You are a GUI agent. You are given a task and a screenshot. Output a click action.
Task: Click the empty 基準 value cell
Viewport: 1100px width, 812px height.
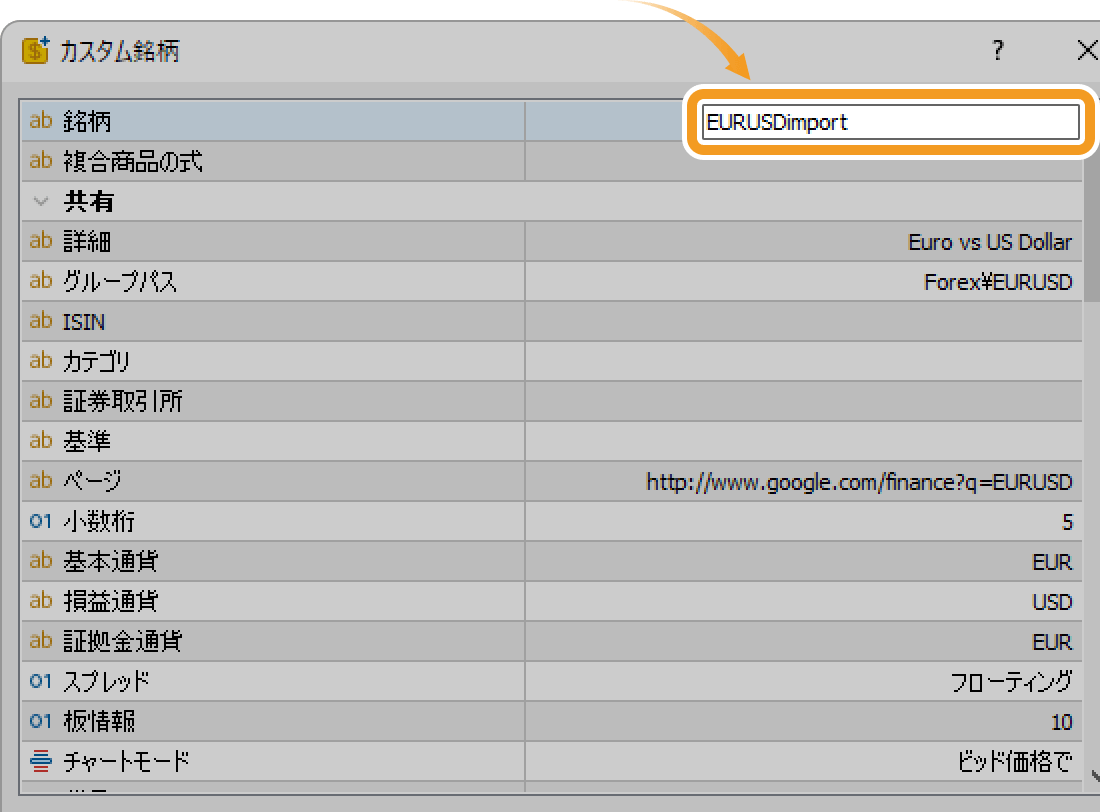click(x=803, y=441)
